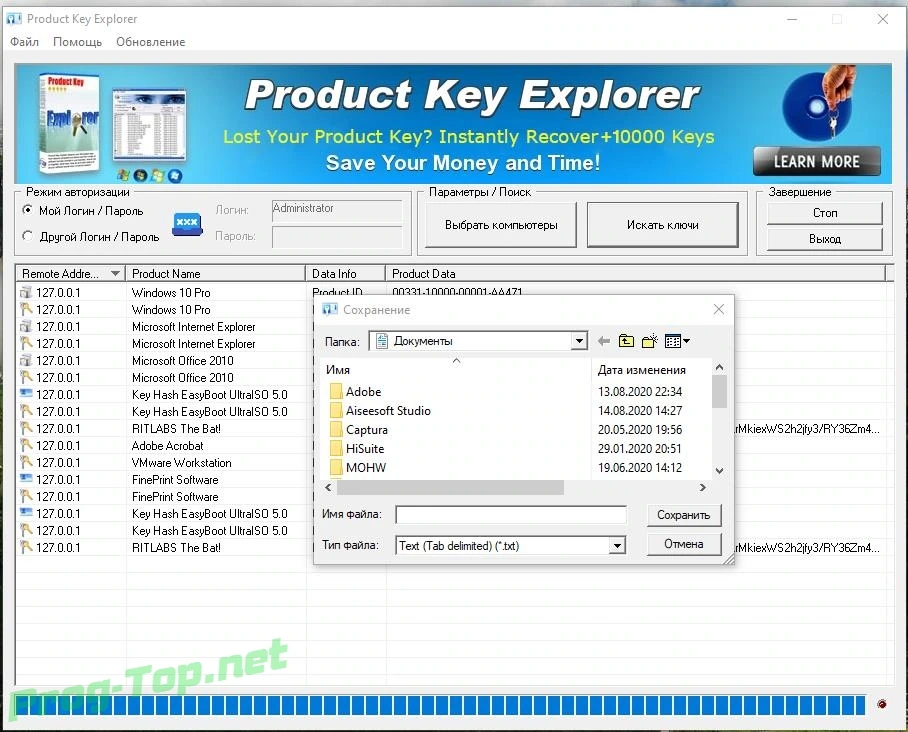Click Сохранить in the save dialog
This screenshot has height=732, width=908.
coord(683,515)
